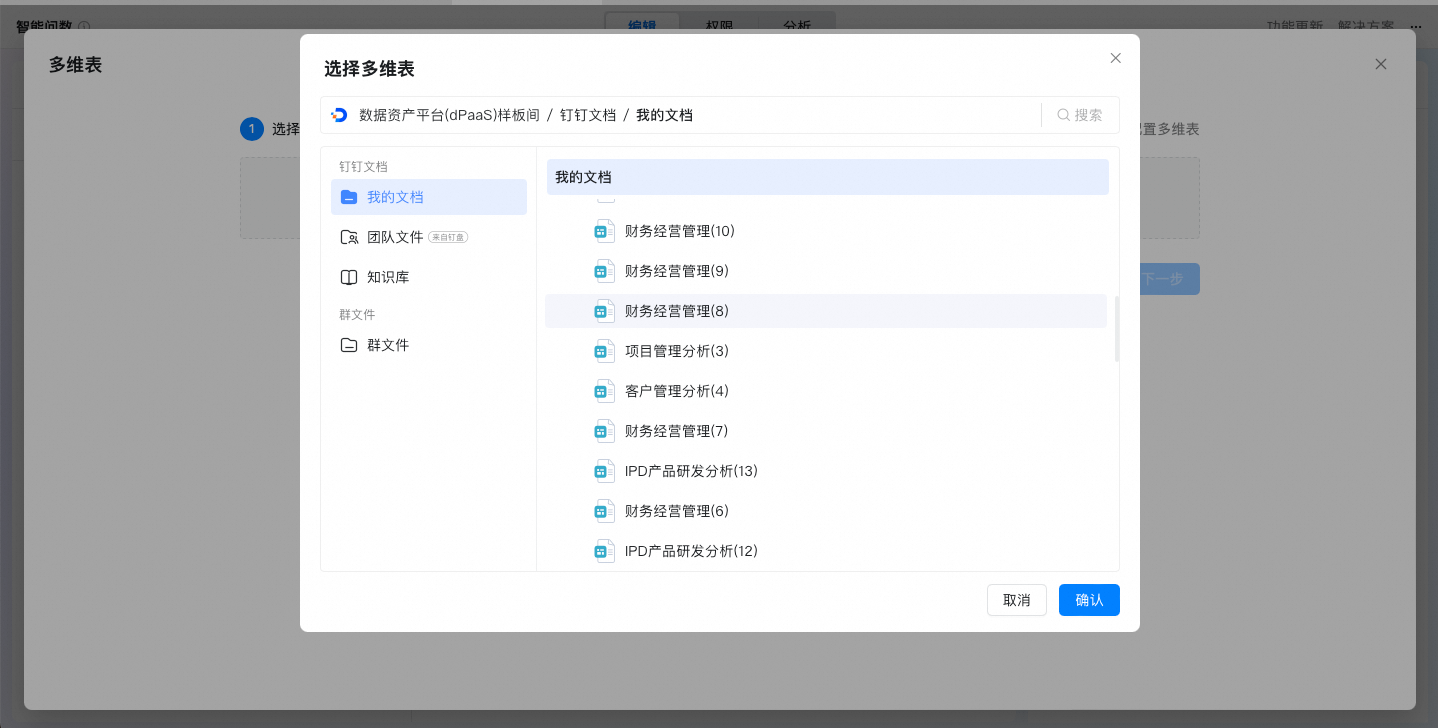Click the 我的文档 header above the file list

(828, 177)
